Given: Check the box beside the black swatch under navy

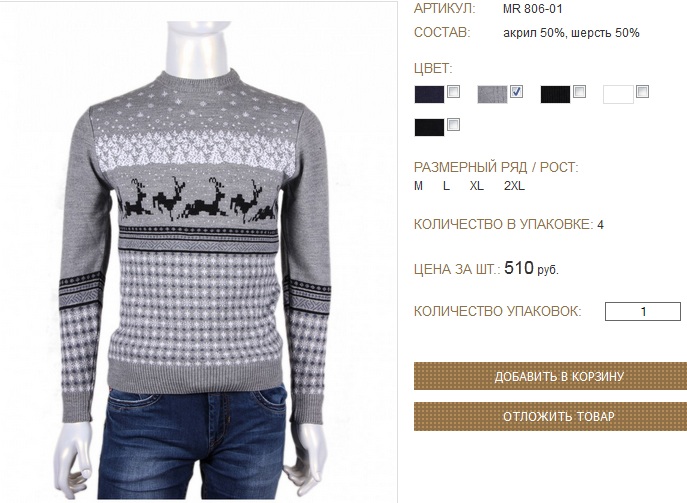Looking at the screenshot, I should [x=453, y=125].
